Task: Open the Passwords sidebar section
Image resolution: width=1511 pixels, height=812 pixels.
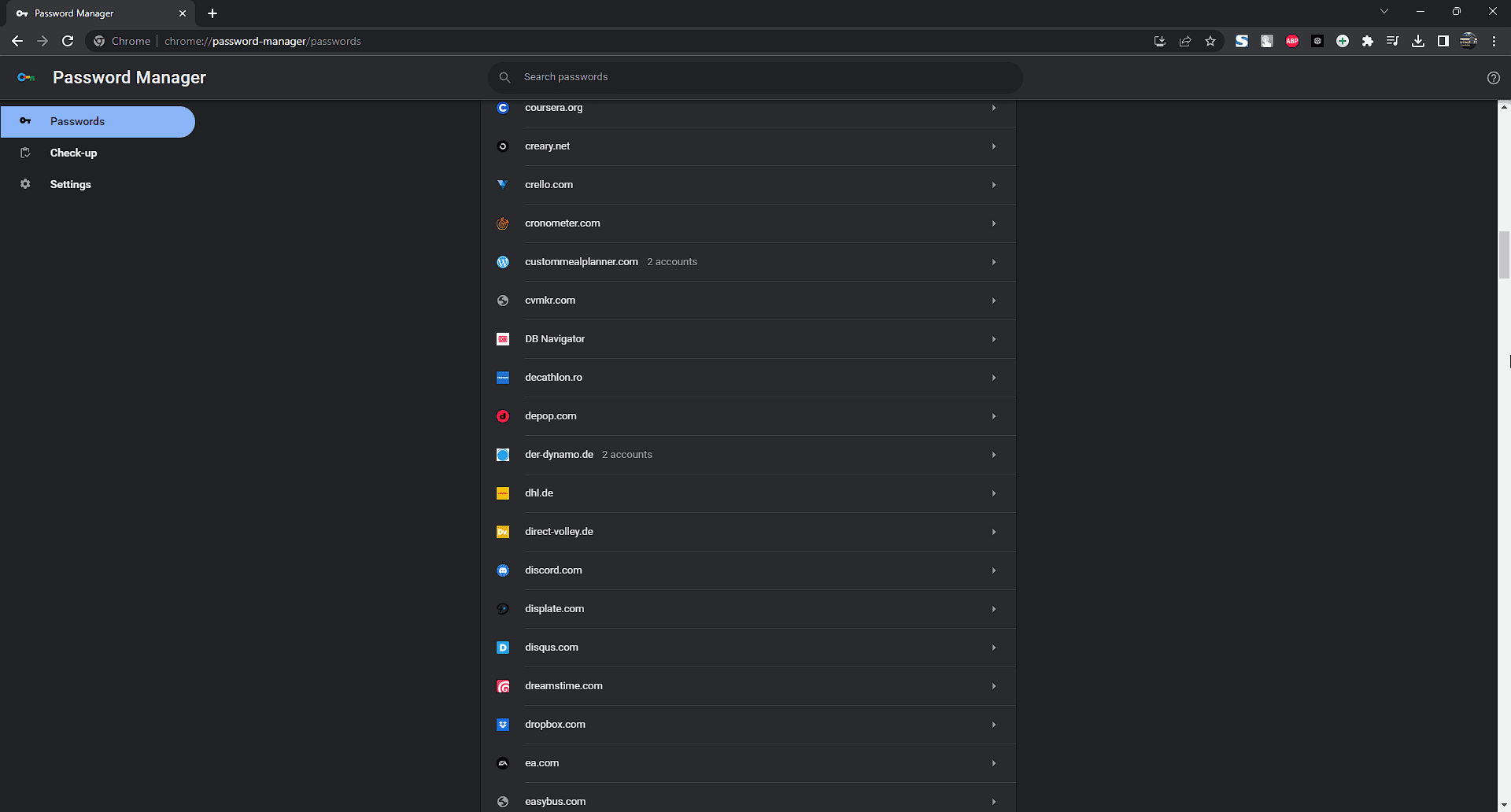Action: tap(98, 121)
